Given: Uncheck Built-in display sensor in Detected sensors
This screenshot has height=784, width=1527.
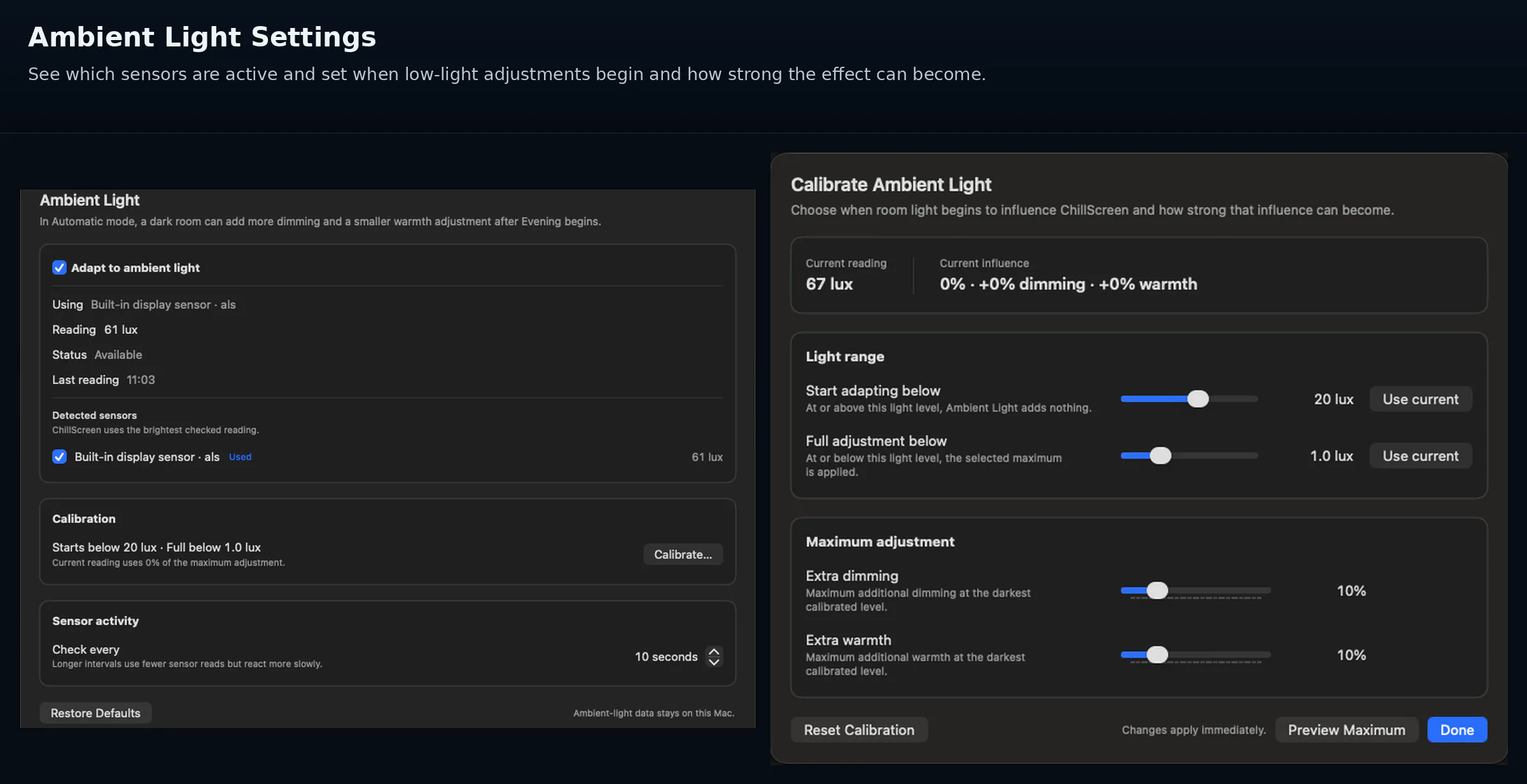Looking at the screenshot, I should click(x=59, y=457).
